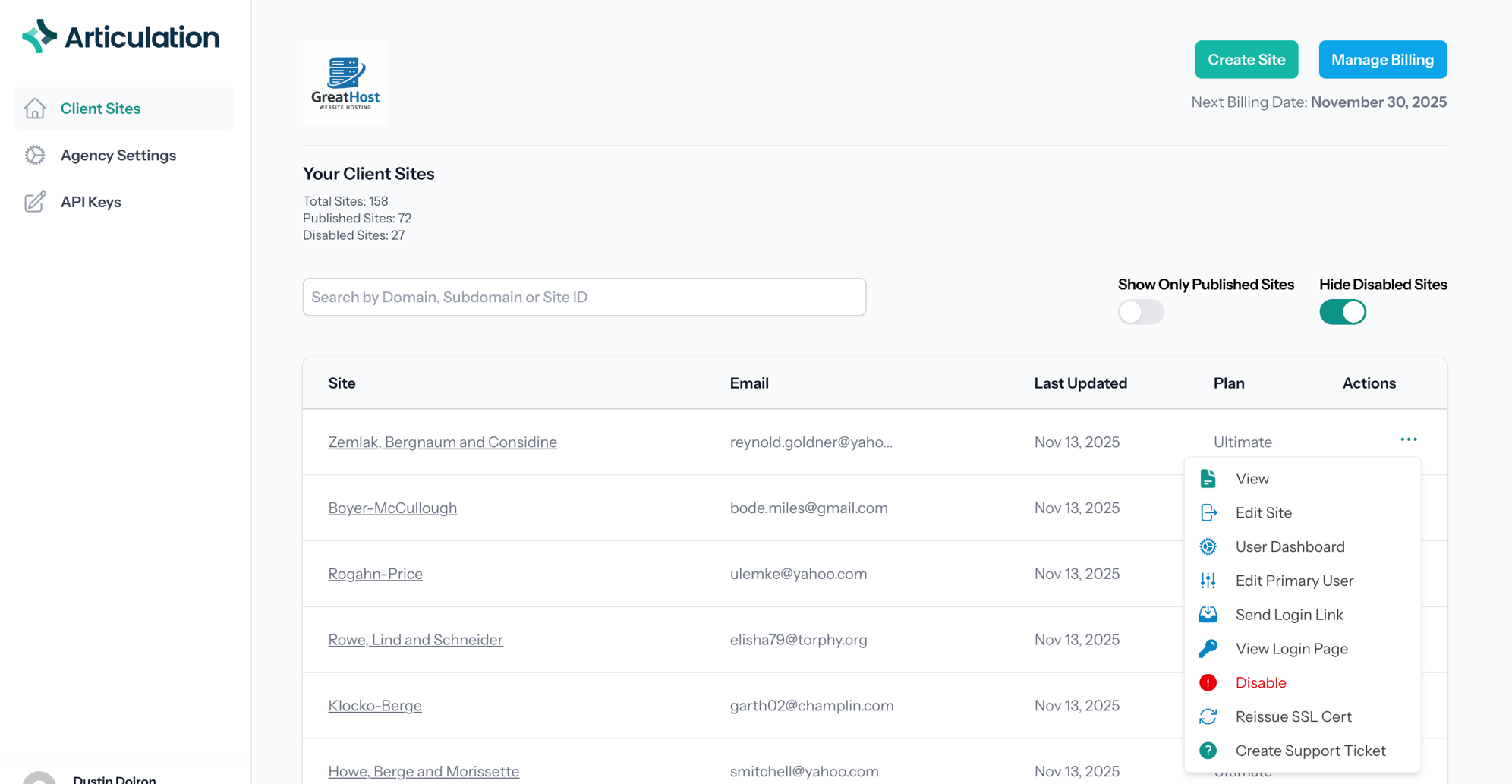1512x784 pixels.
Task: Select the home icon beside Client Sites
Action: [x=35, y=109]
